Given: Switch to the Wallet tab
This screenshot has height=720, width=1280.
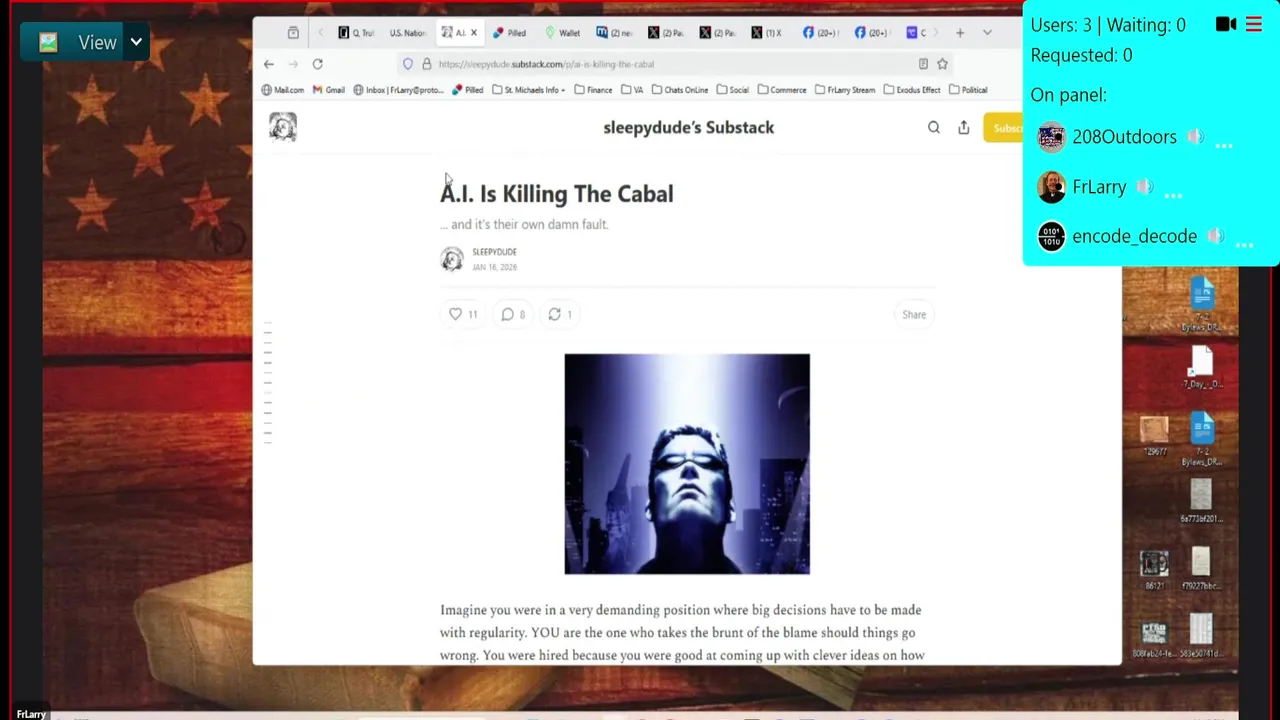Looking at the screenshot, I should (563, 33).
